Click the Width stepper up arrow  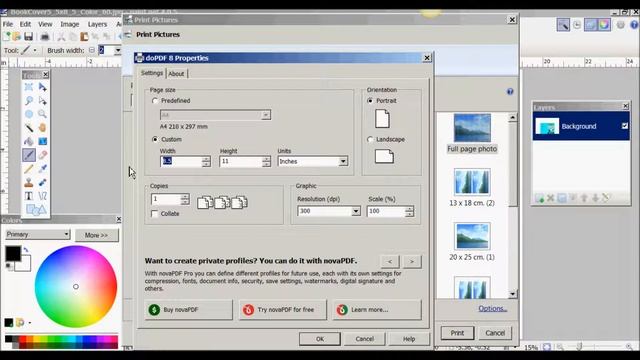tap(206, 159)
